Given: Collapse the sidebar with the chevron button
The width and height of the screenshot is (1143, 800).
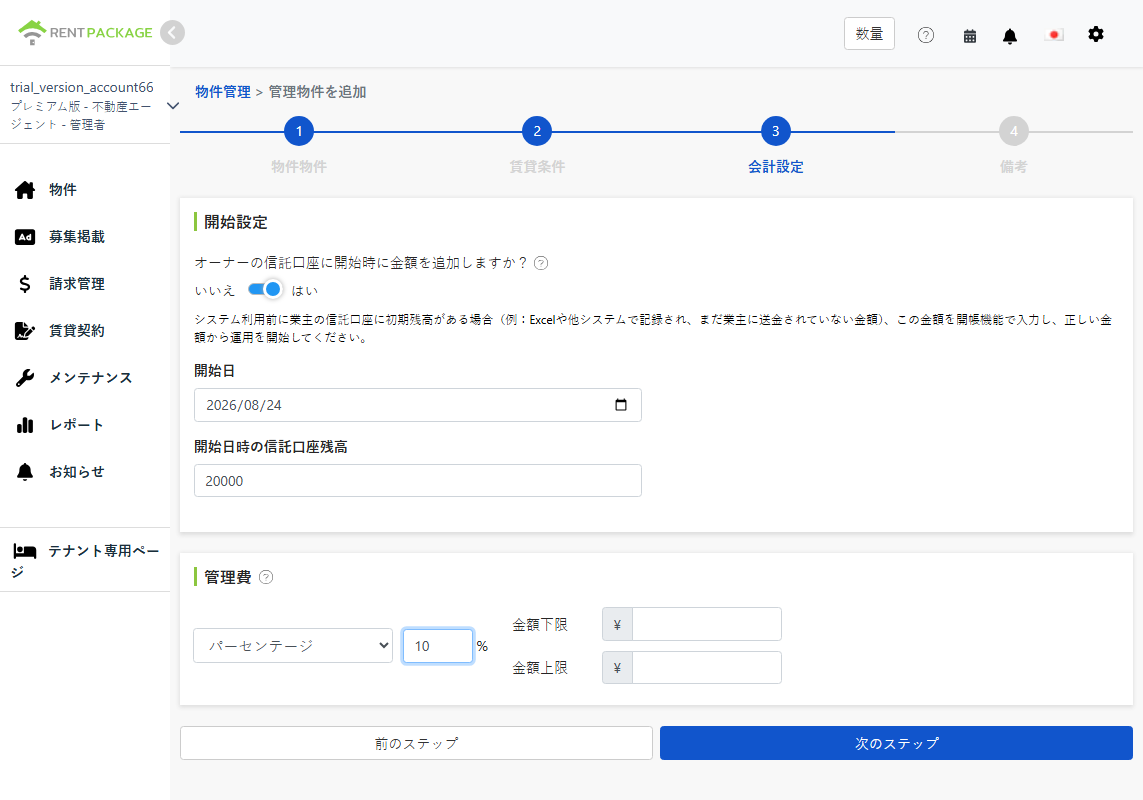Looking at the screenshot, I should 172,33.
